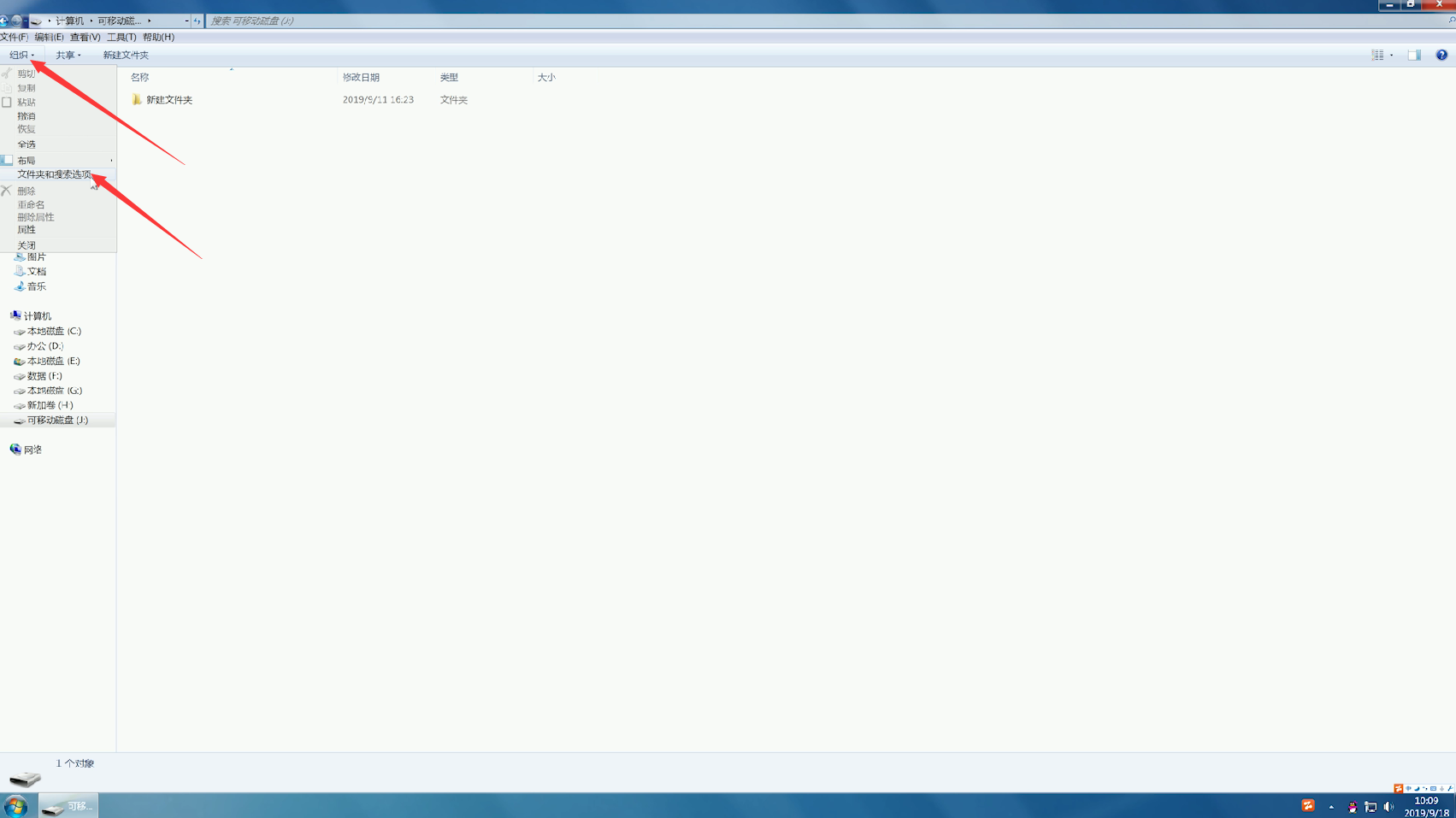Image resolution: width=1456 pixels, height=818 pixels.
Task: Open 音乐 library in navigation pane
Action: pos(30,286)
